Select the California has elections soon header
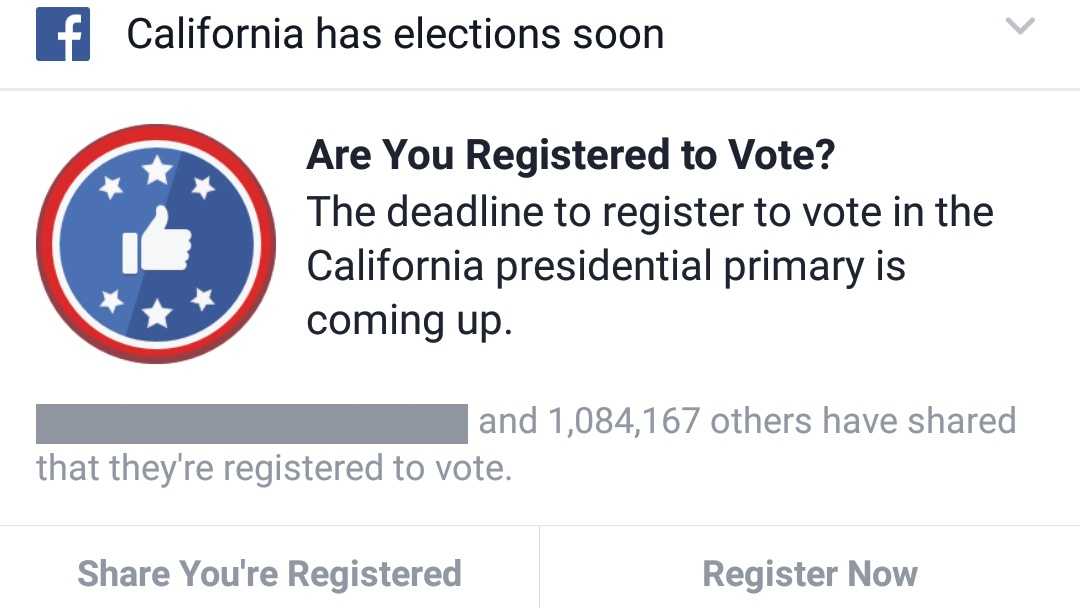The image size is (1080, 608). [x=396, y=33]
